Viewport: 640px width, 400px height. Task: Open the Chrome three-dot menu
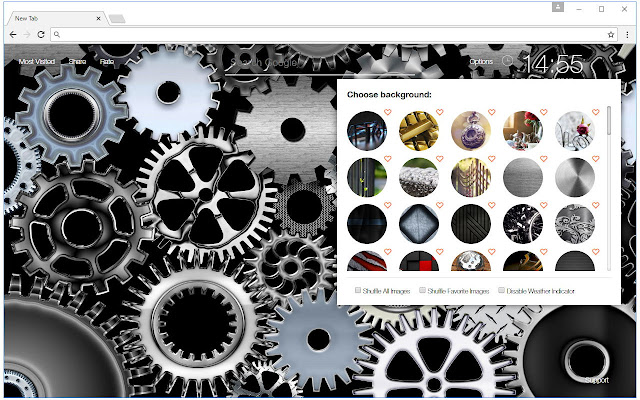pos(627,35)
